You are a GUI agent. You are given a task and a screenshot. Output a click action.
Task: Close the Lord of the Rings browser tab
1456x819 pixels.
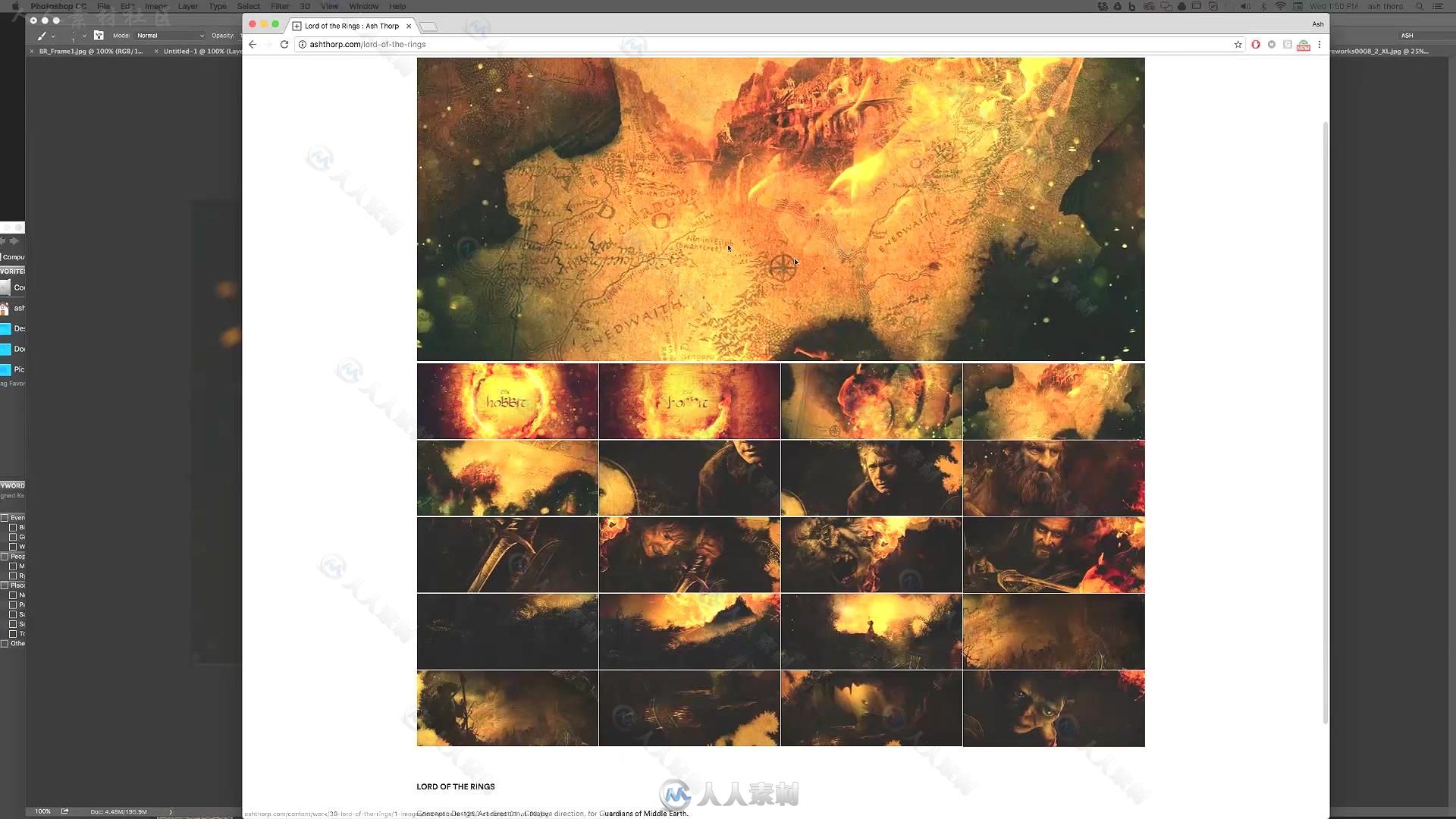click(x=409, y=26)
